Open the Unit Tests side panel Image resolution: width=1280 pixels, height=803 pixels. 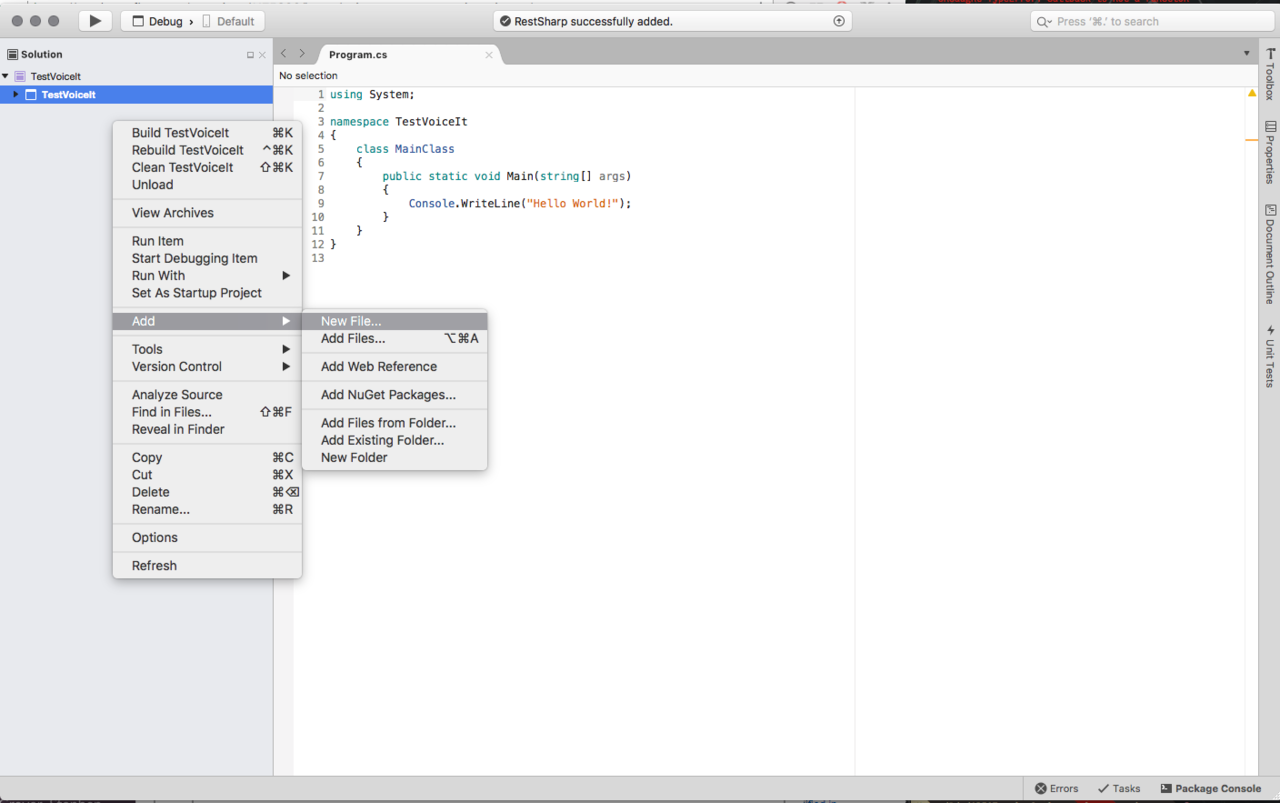pyautogui.click(x=1270, y=356)
